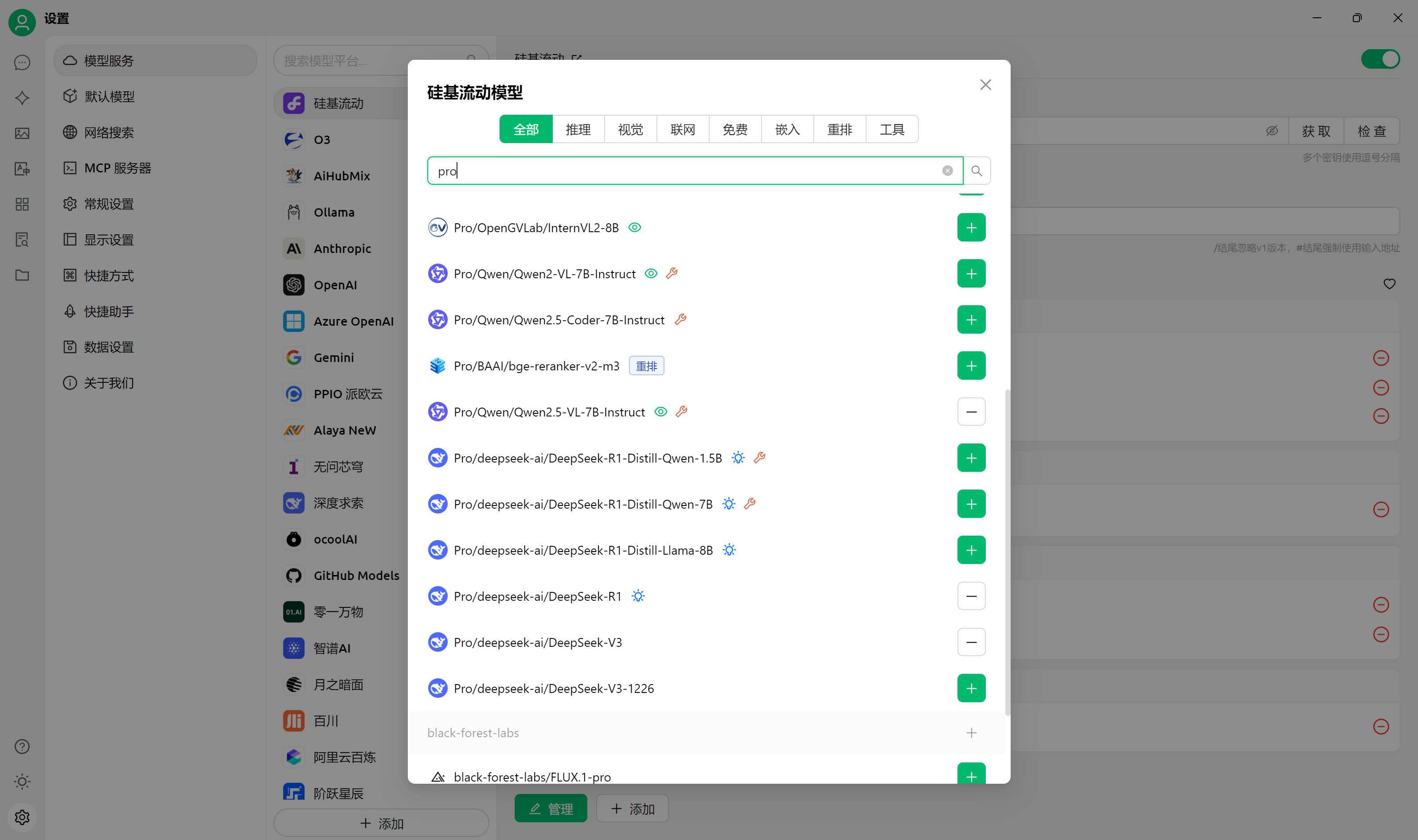The image size is (1418, 840).
Task: Focus the model search input field
Action: pos(680,171)
